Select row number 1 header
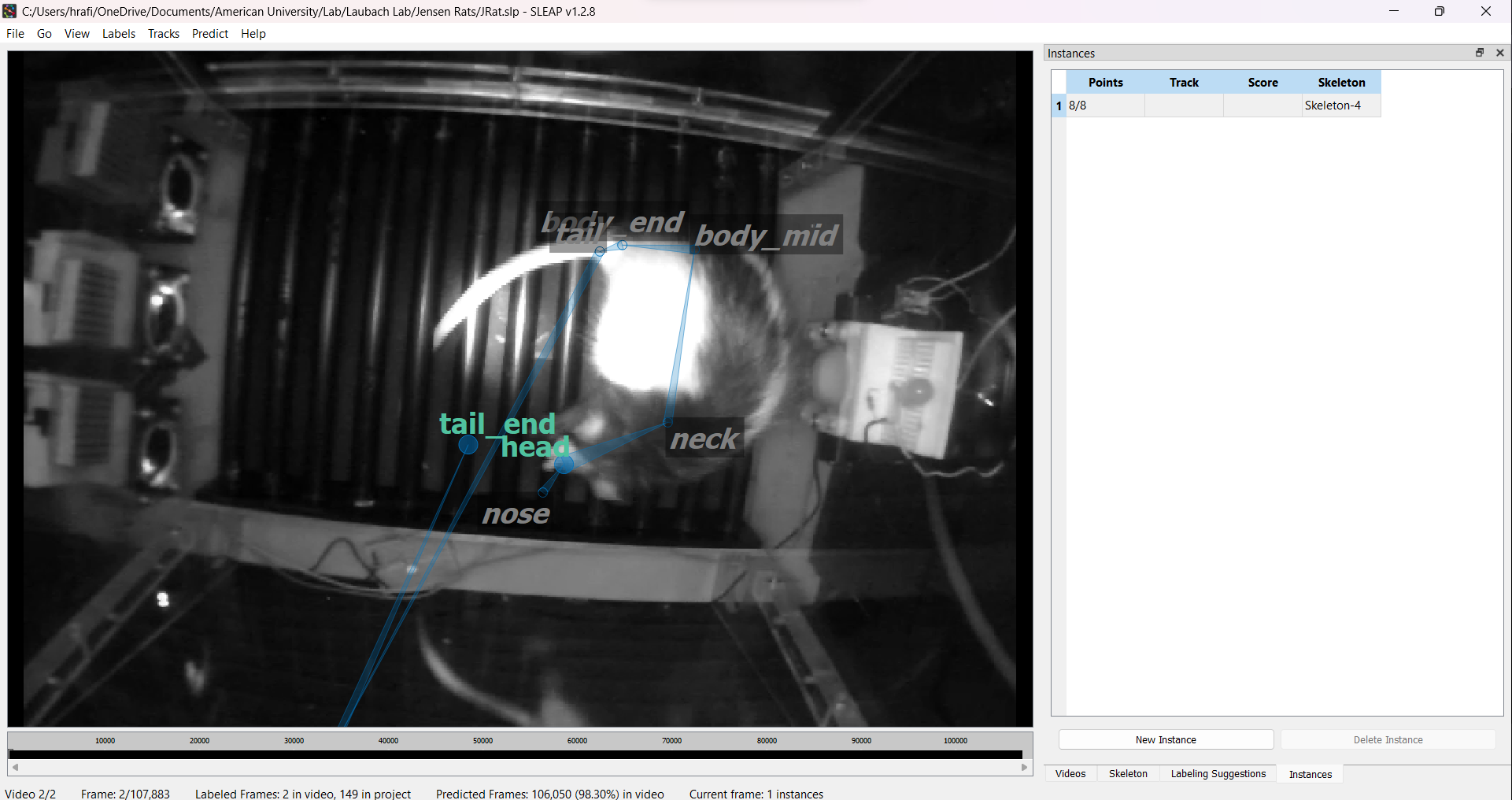This screenshot has width=1512, height=800. [x=1059, y=106]
